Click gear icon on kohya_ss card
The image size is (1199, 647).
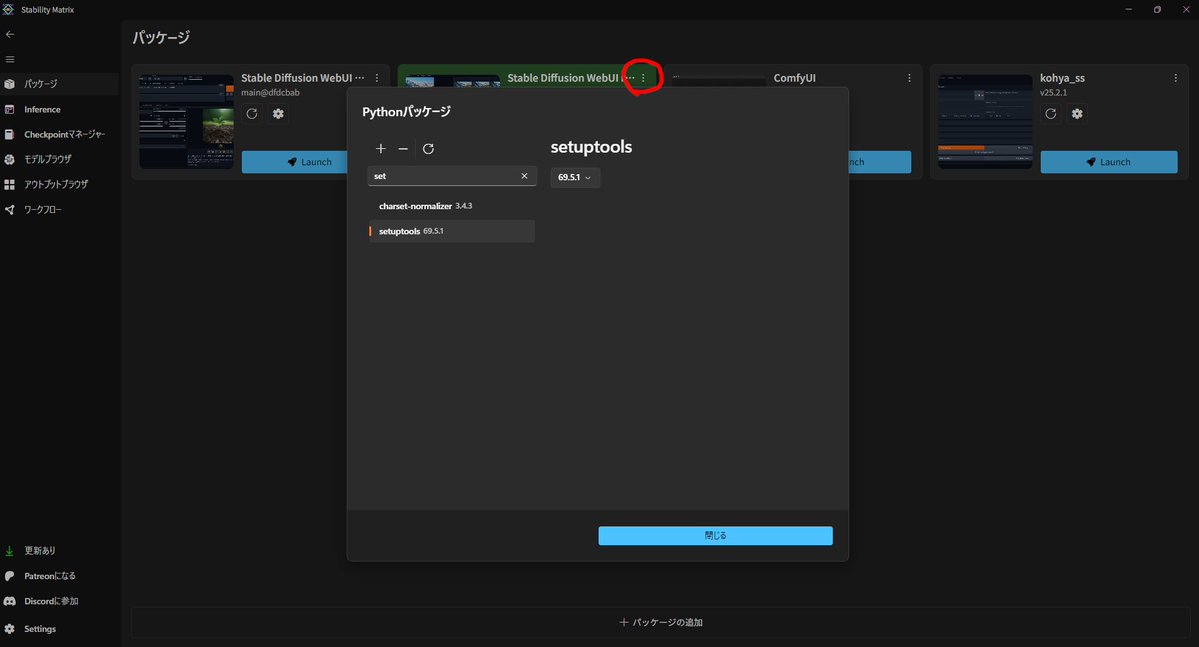(x=1077, y=114)
